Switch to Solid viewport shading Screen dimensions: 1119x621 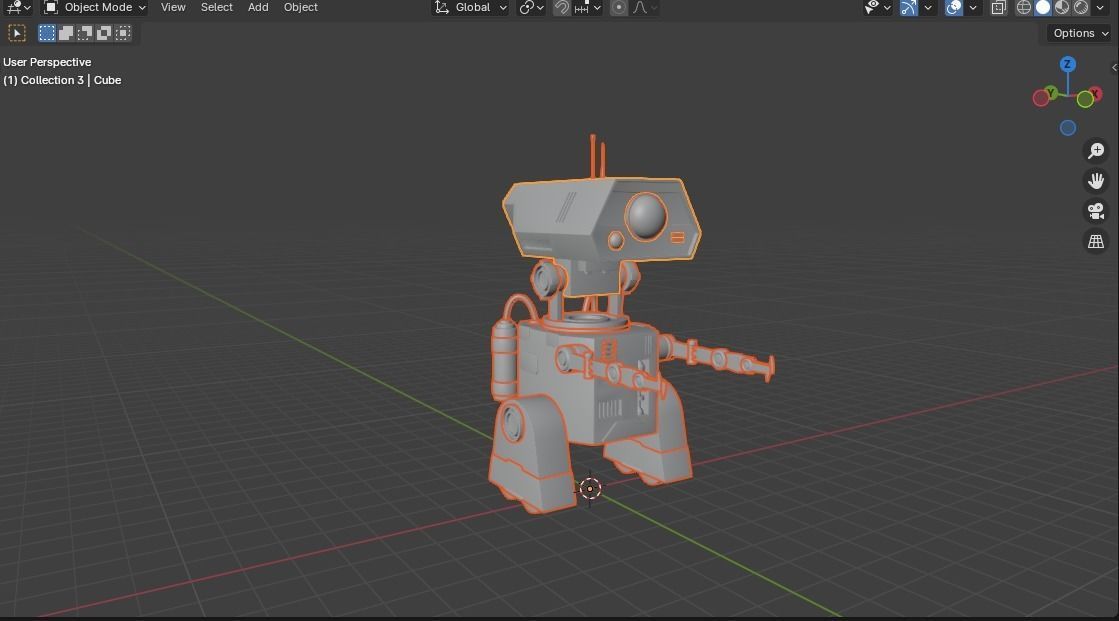click(x=1043, y=8)
